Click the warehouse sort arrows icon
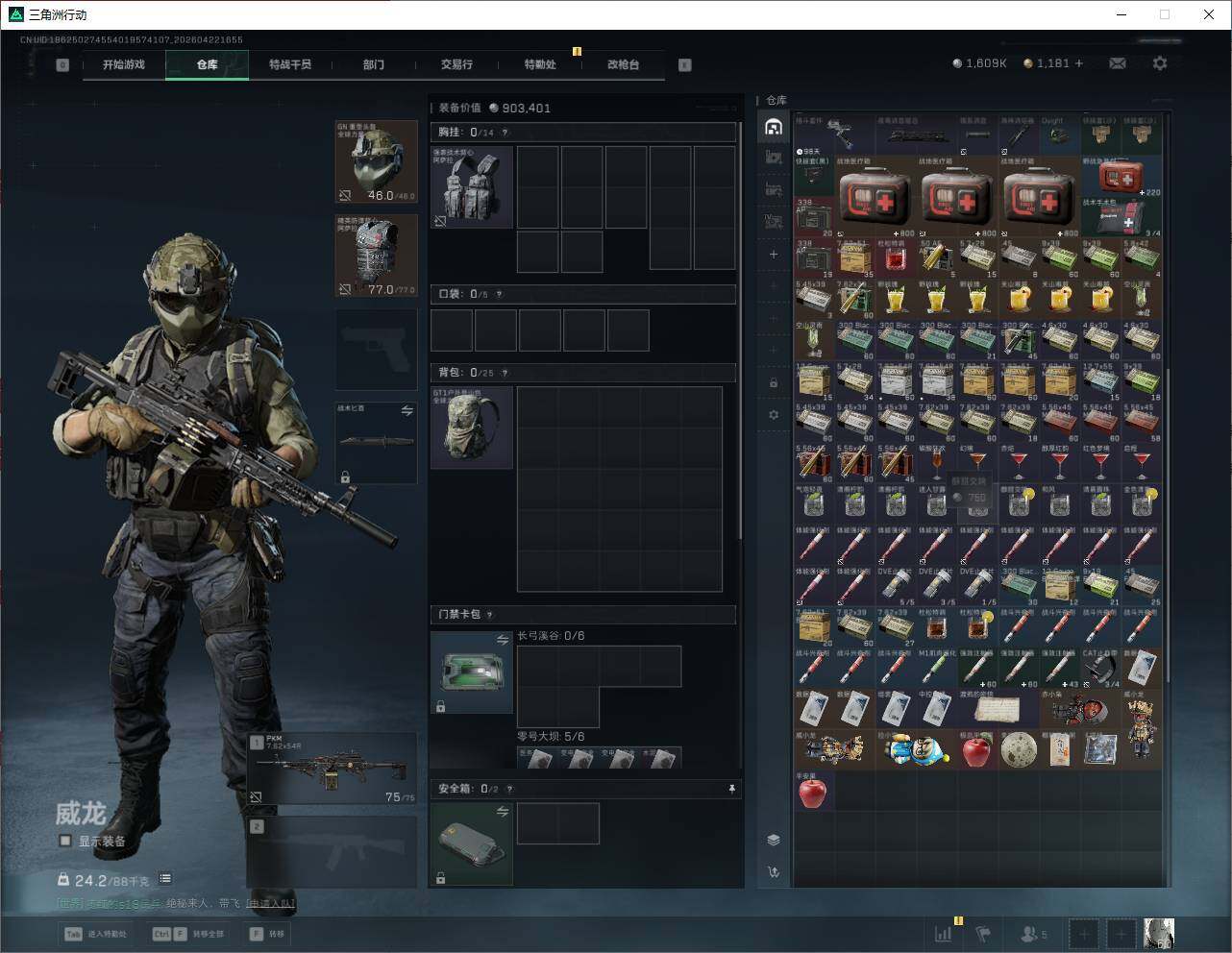 (x=774, y=872)
